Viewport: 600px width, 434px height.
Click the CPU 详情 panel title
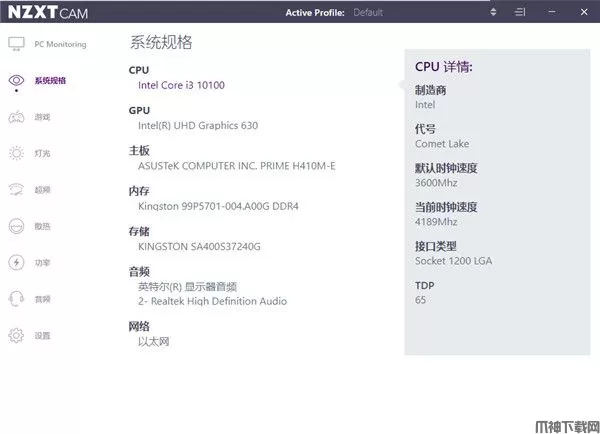(x=444, y=67)
